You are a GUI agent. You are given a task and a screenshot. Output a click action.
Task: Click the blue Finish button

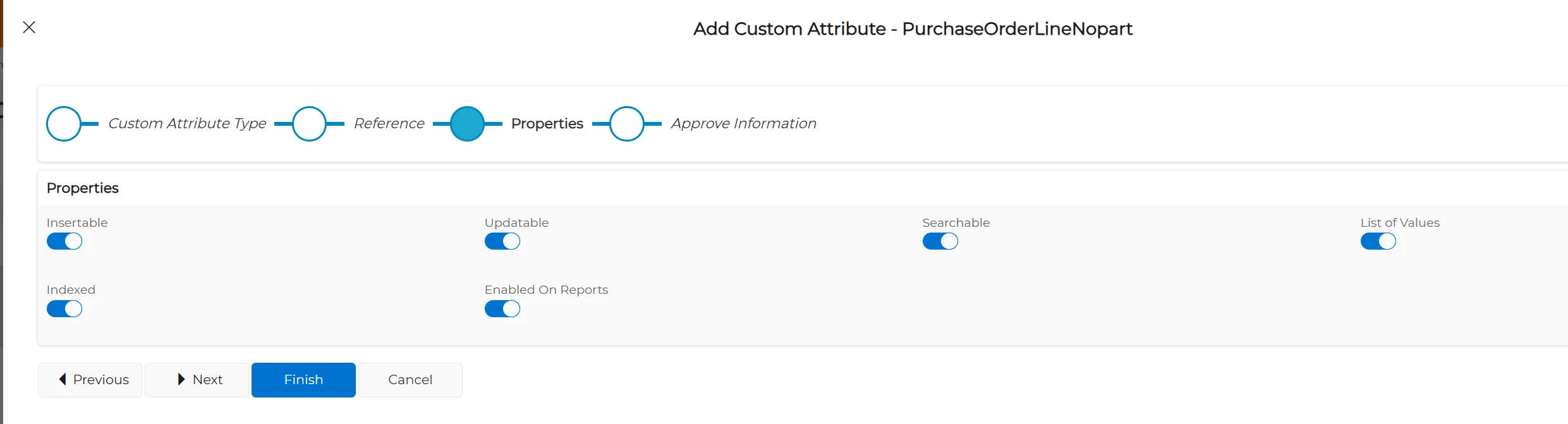(303, 380)
